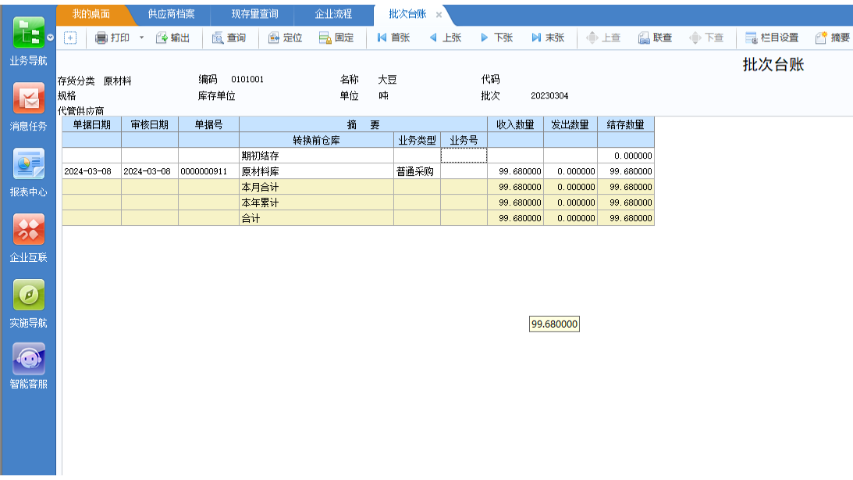Go to last record with 末张
Screen dimensions: 853x480
(548, 38)
